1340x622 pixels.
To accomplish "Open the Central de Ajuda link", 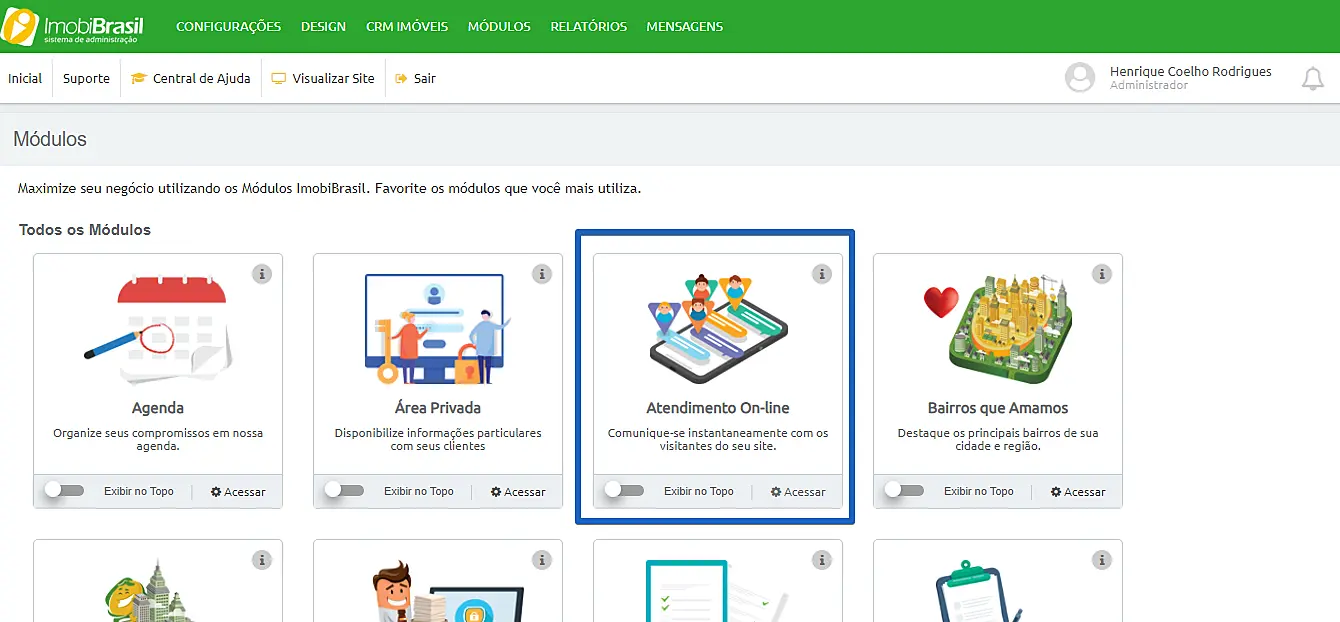I will tap(191, 79).
